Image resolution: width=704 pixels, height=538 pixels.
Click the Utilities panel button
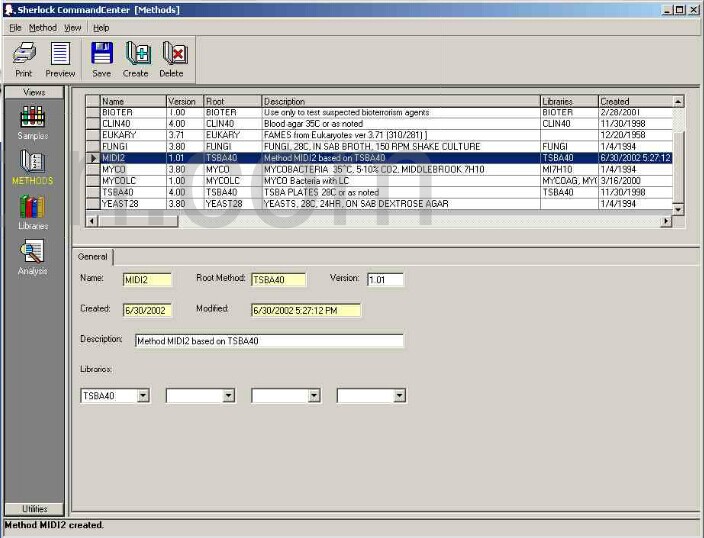pos(34,509)
